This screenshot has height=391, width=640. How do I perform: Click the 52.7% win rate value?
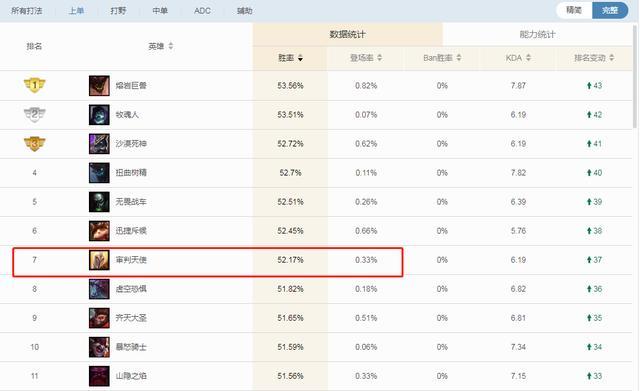pos(290,173)
